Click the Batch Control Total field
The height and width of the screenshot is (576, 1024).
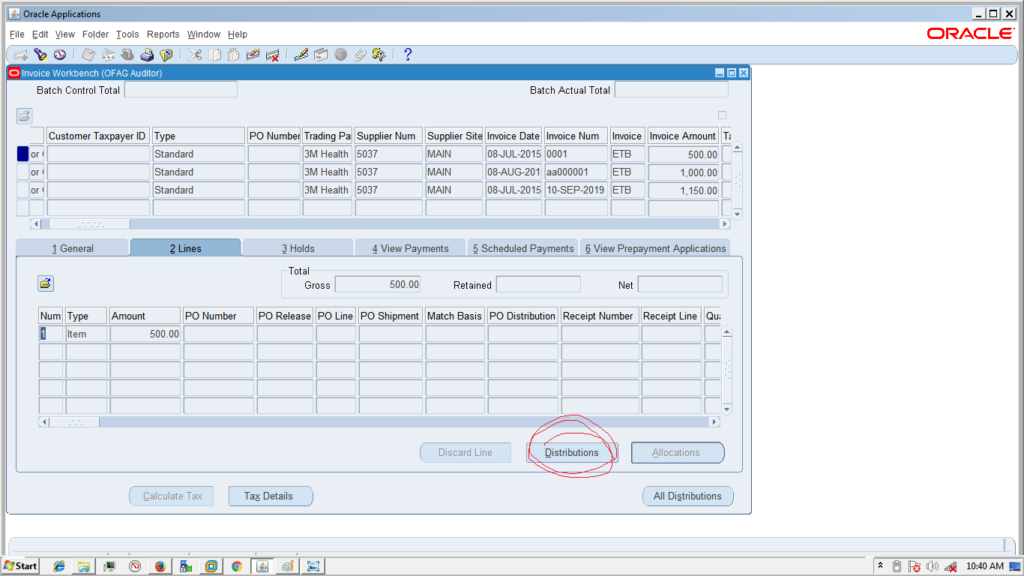[181, 90]
